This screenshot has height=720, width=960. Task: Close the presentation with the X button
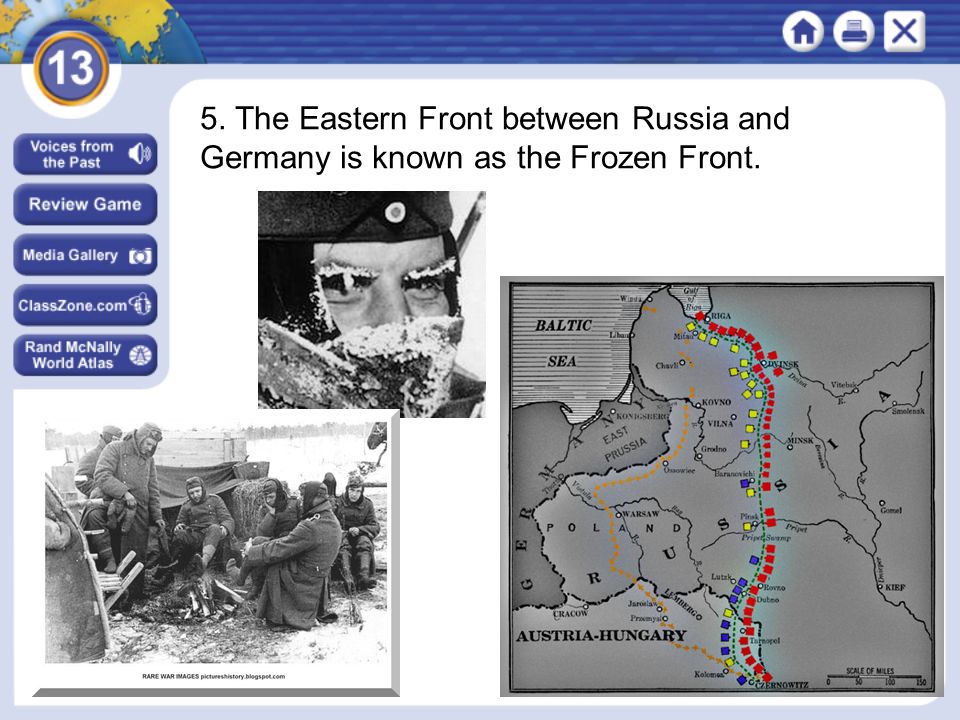904,31
